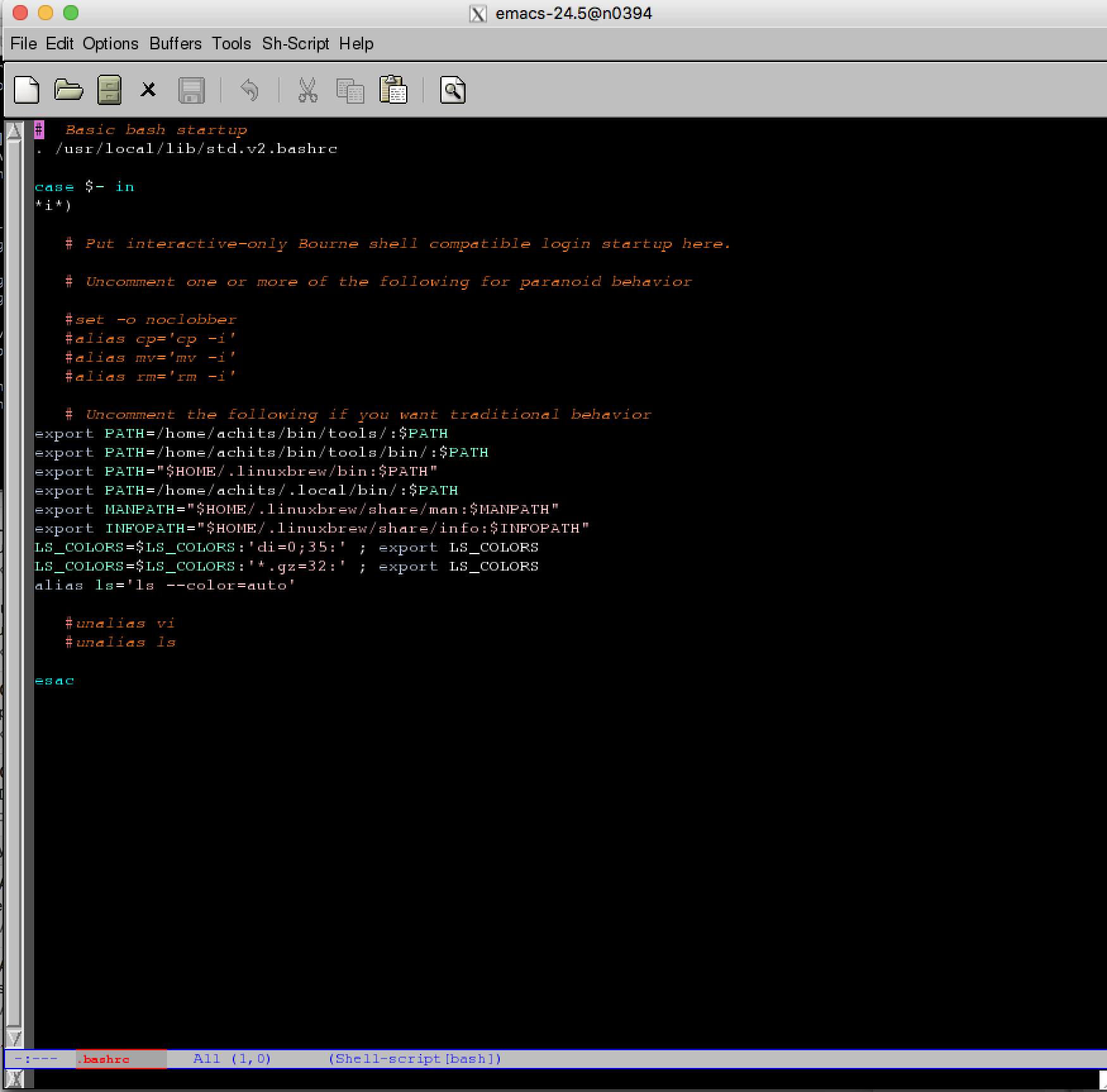Search in buffer with the magnifying glass icon

(x=452, y=90)
